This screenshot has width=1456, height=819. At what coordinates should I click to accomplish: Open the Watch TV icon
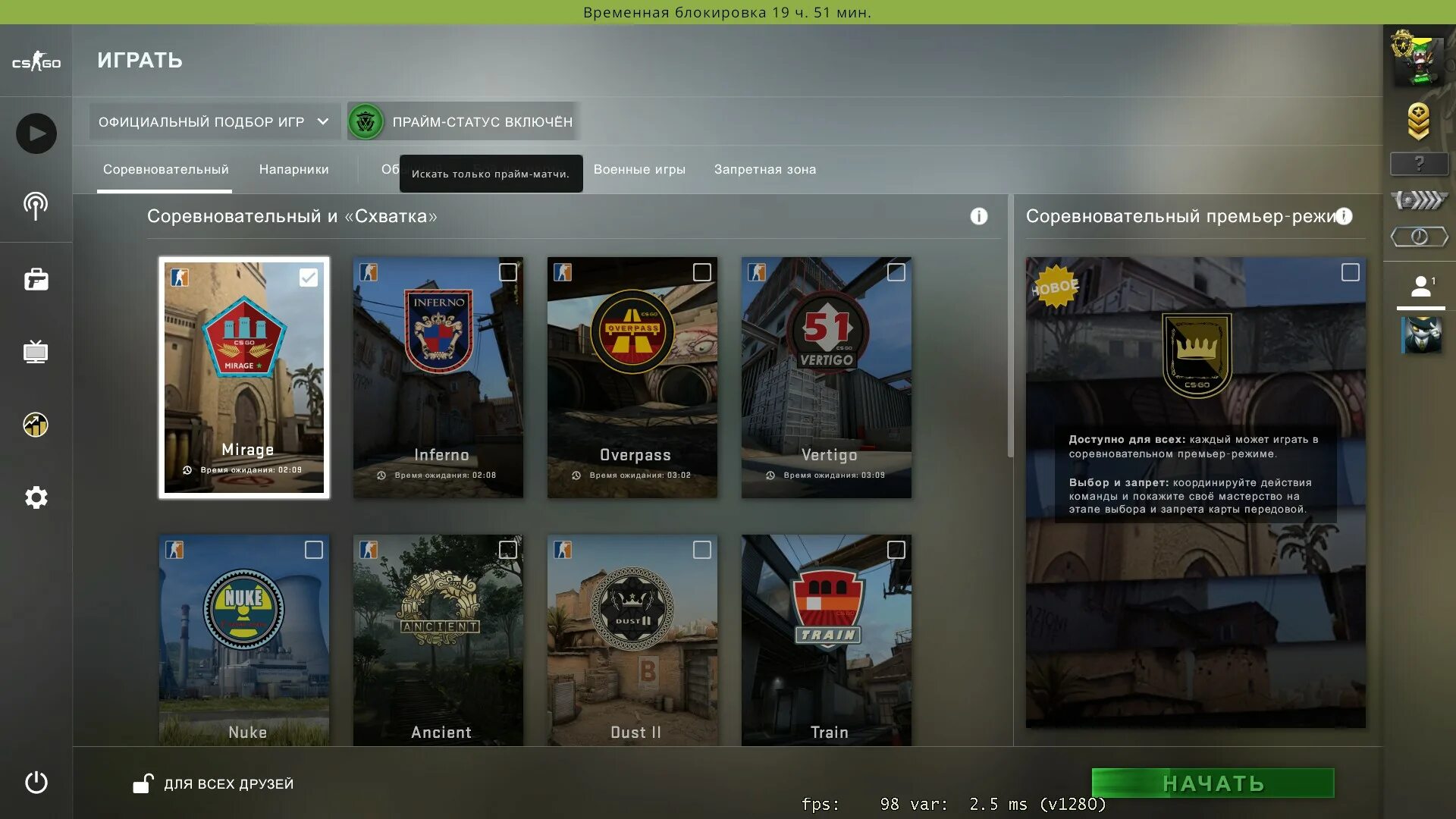tap(36, 352)
